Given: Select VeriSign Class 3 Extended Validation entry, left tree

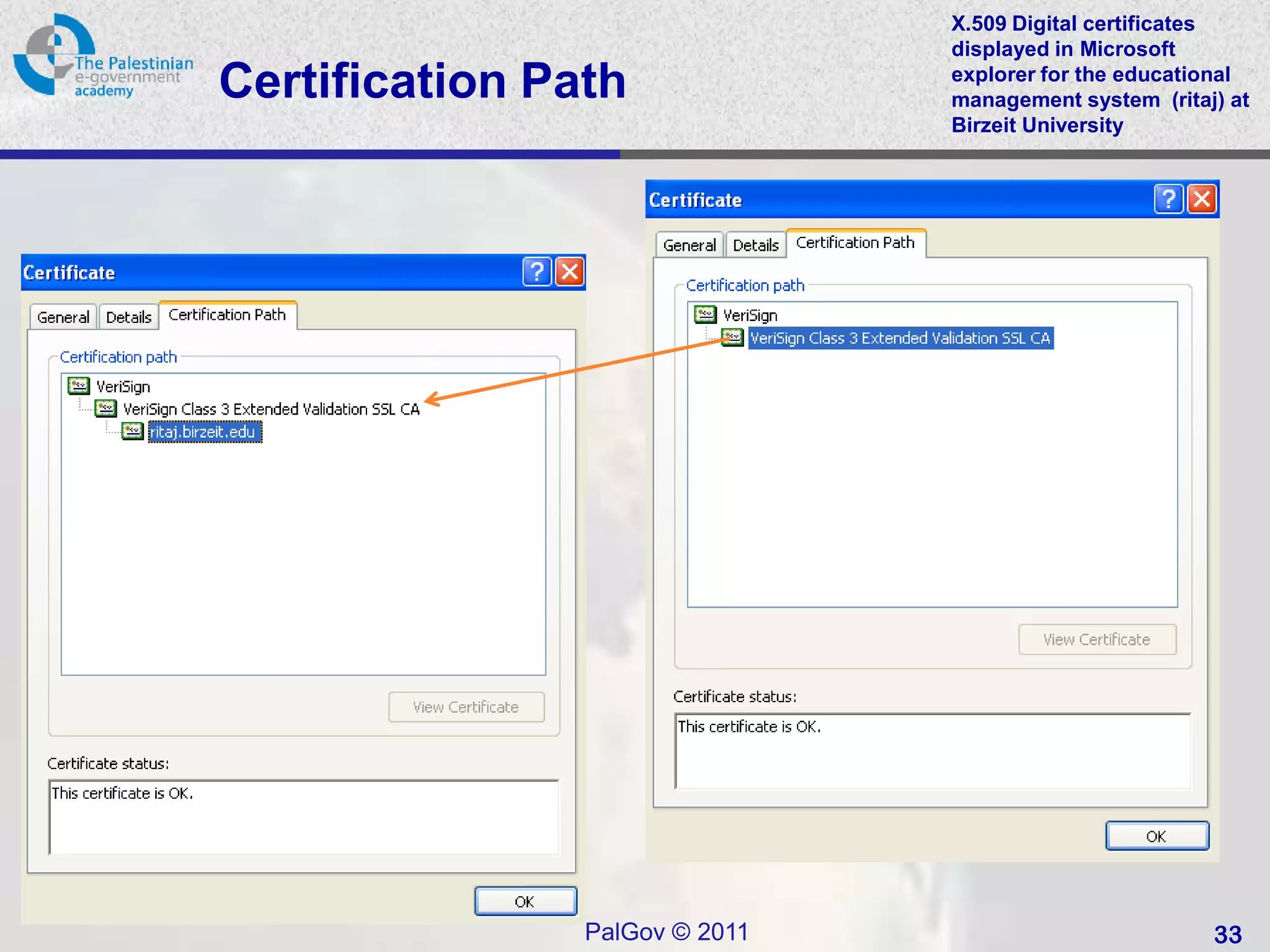Looking at the screenshot, I should [272, 409].
